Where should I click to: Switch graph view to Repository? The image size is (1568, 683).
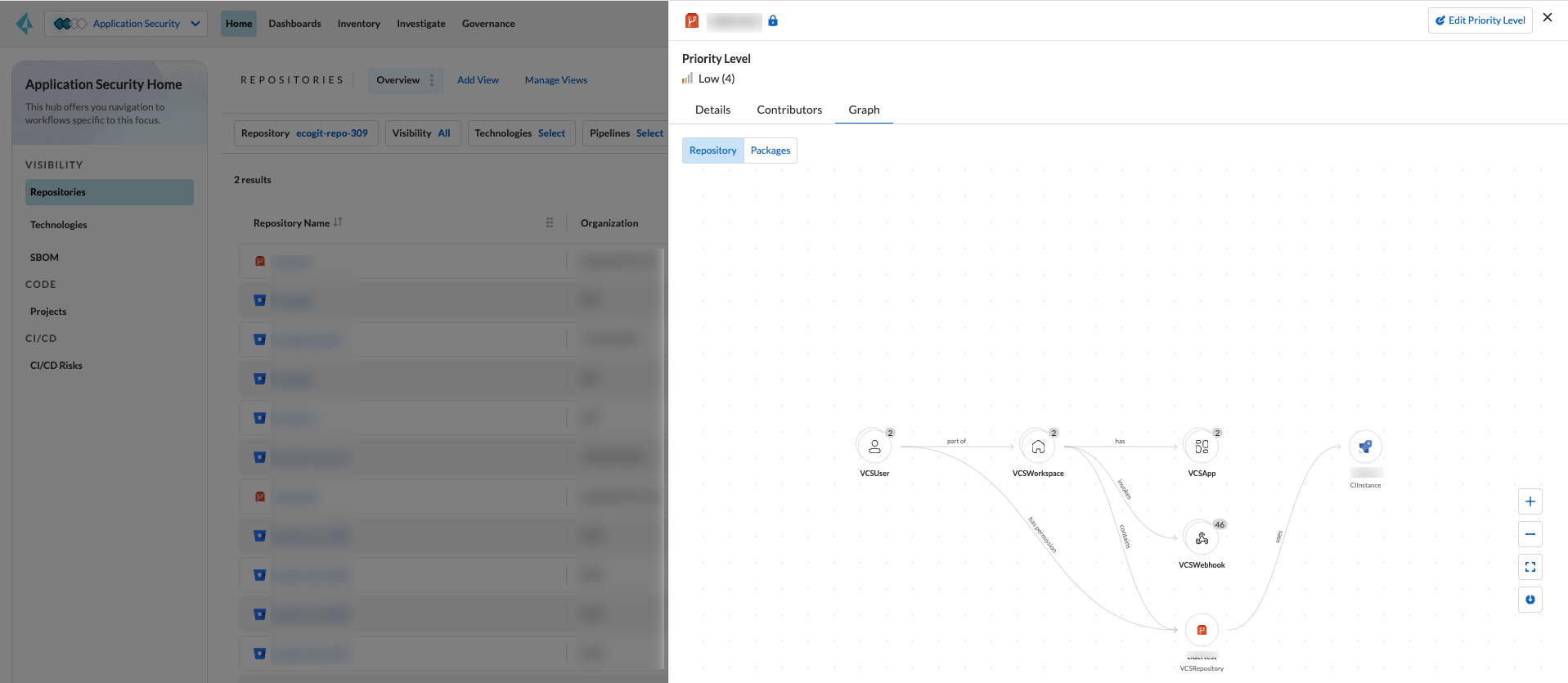pyautogui.click(x=713, y=151)
